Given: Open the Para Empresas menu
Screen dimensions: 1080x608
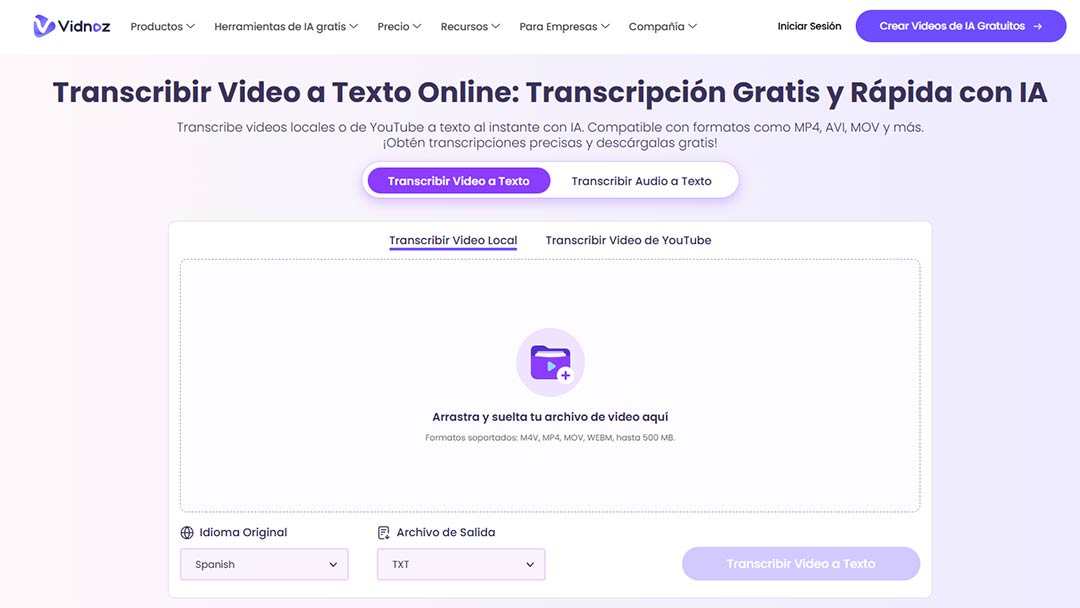Looking at the screenshot, I should (x=564, y=26).
